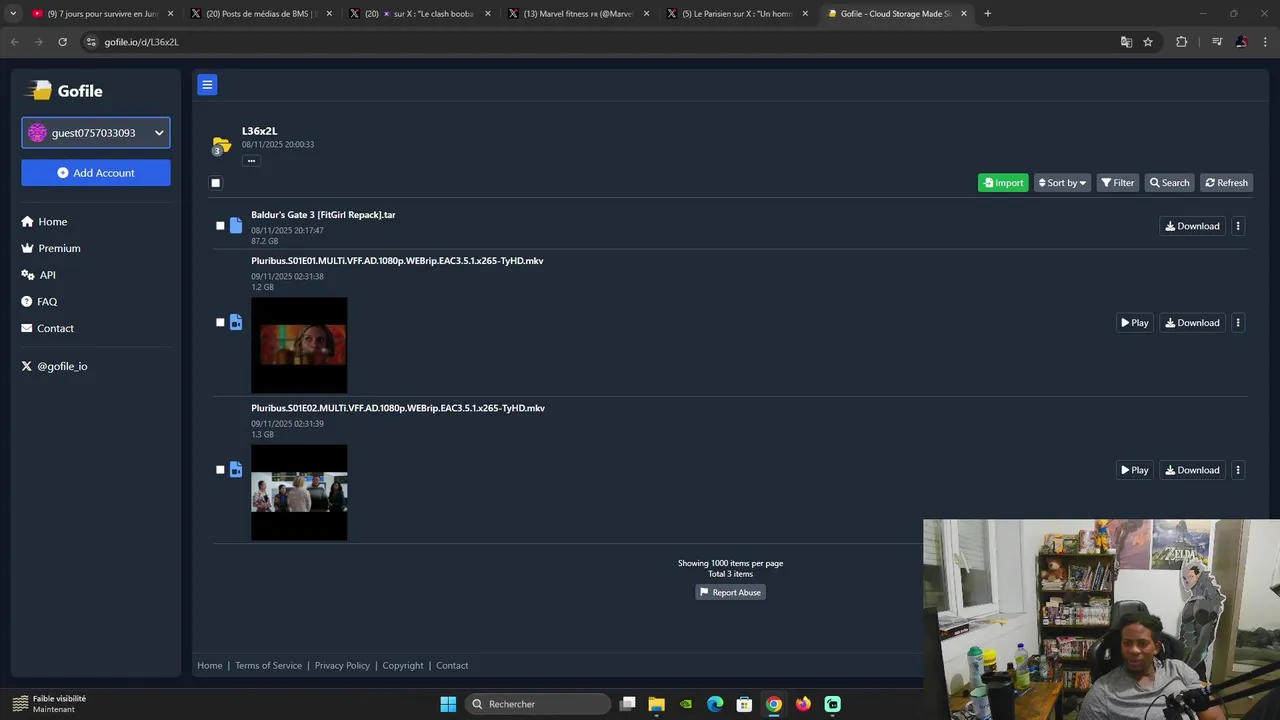Open the Pluribus S01E01 video thumbnail
Viewport: 1280px width, 720px height.
point(299,345)
